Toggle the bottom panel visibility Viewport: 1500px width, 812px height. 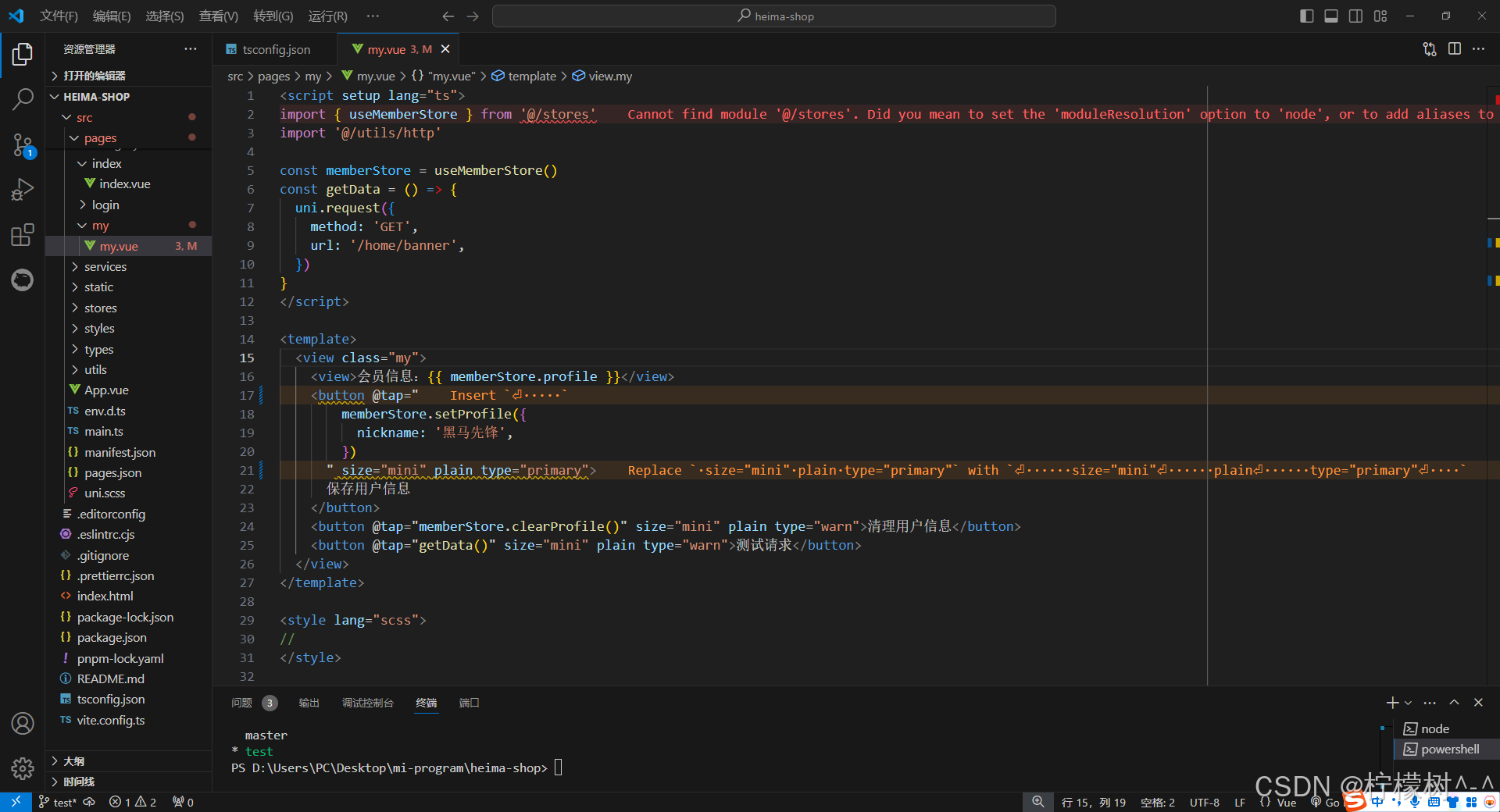pos(1331,16)
